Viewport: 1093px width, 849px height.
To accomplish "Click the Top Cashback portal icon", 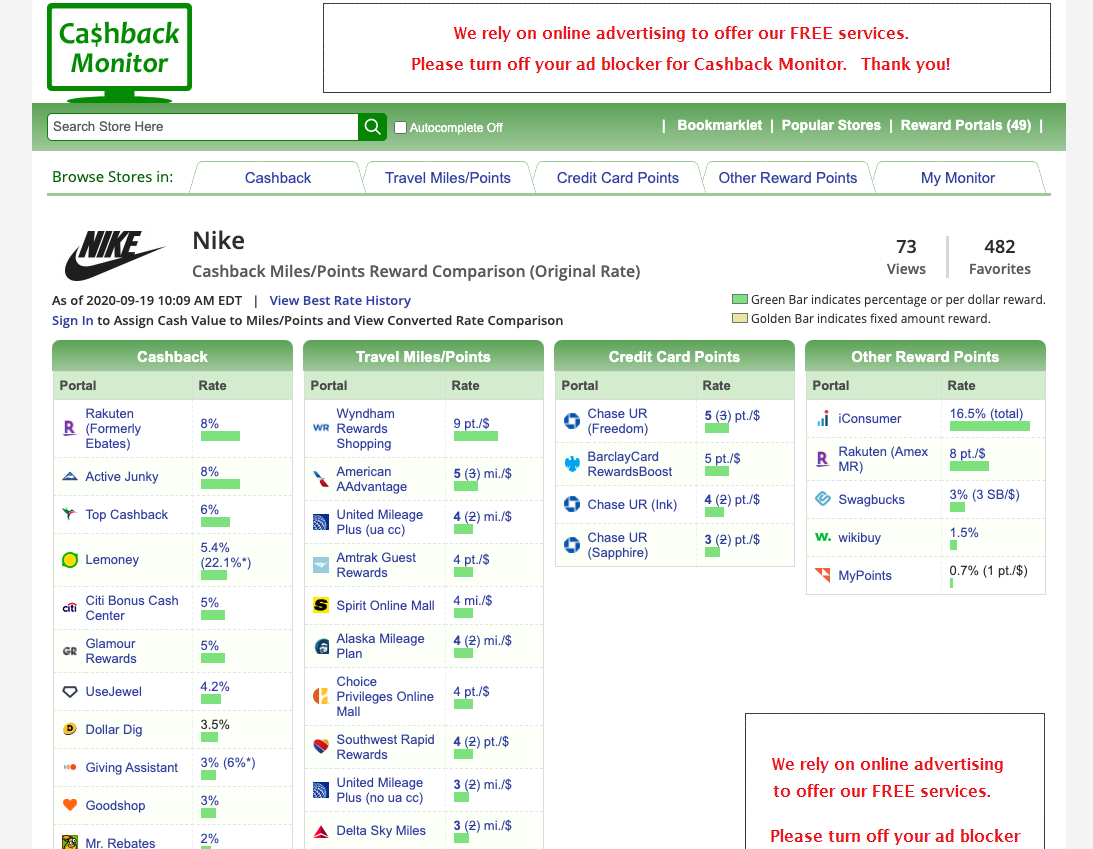I will 70,514.
